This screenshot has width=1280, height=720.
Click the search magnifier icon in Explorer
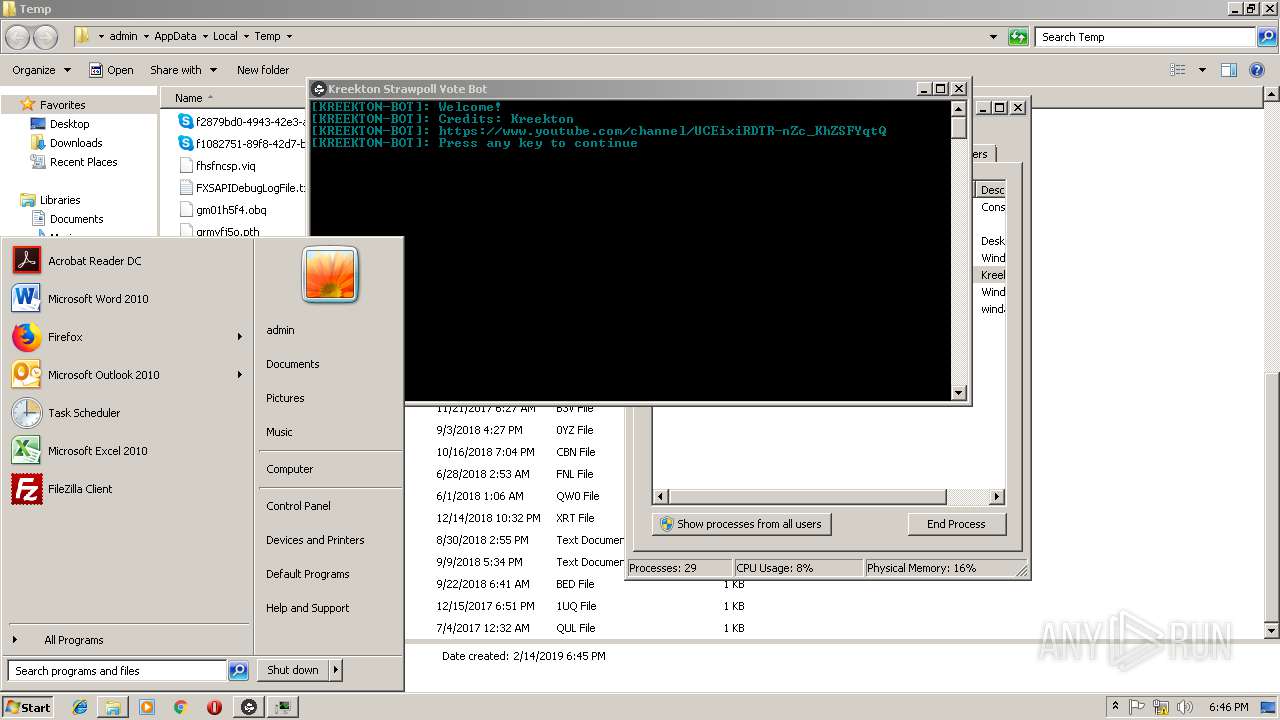[x=1267, y=37]
